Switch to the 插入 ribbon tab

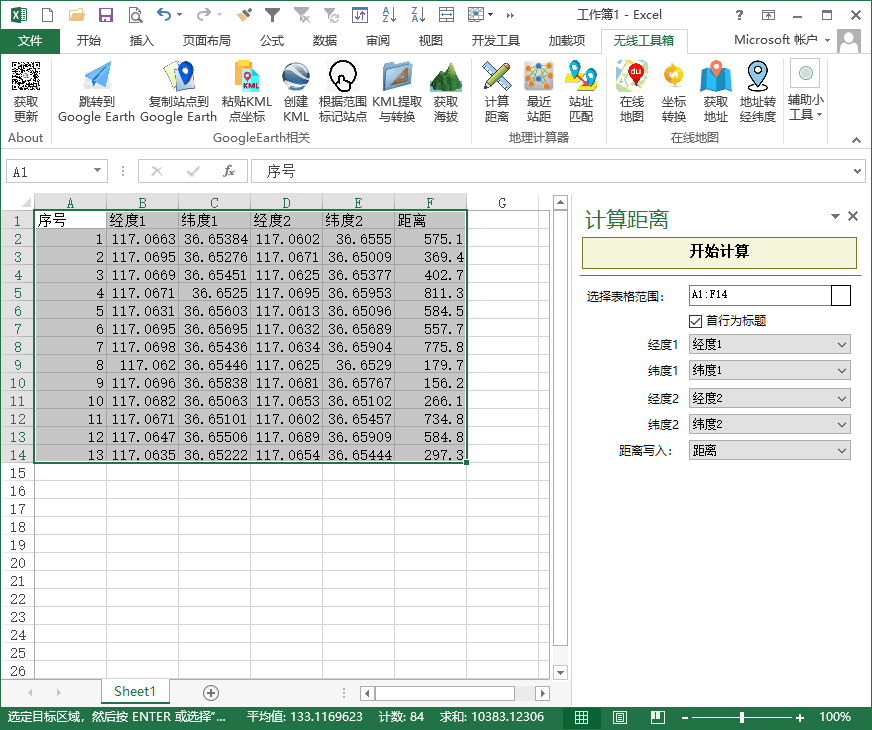tap(141, 41)
